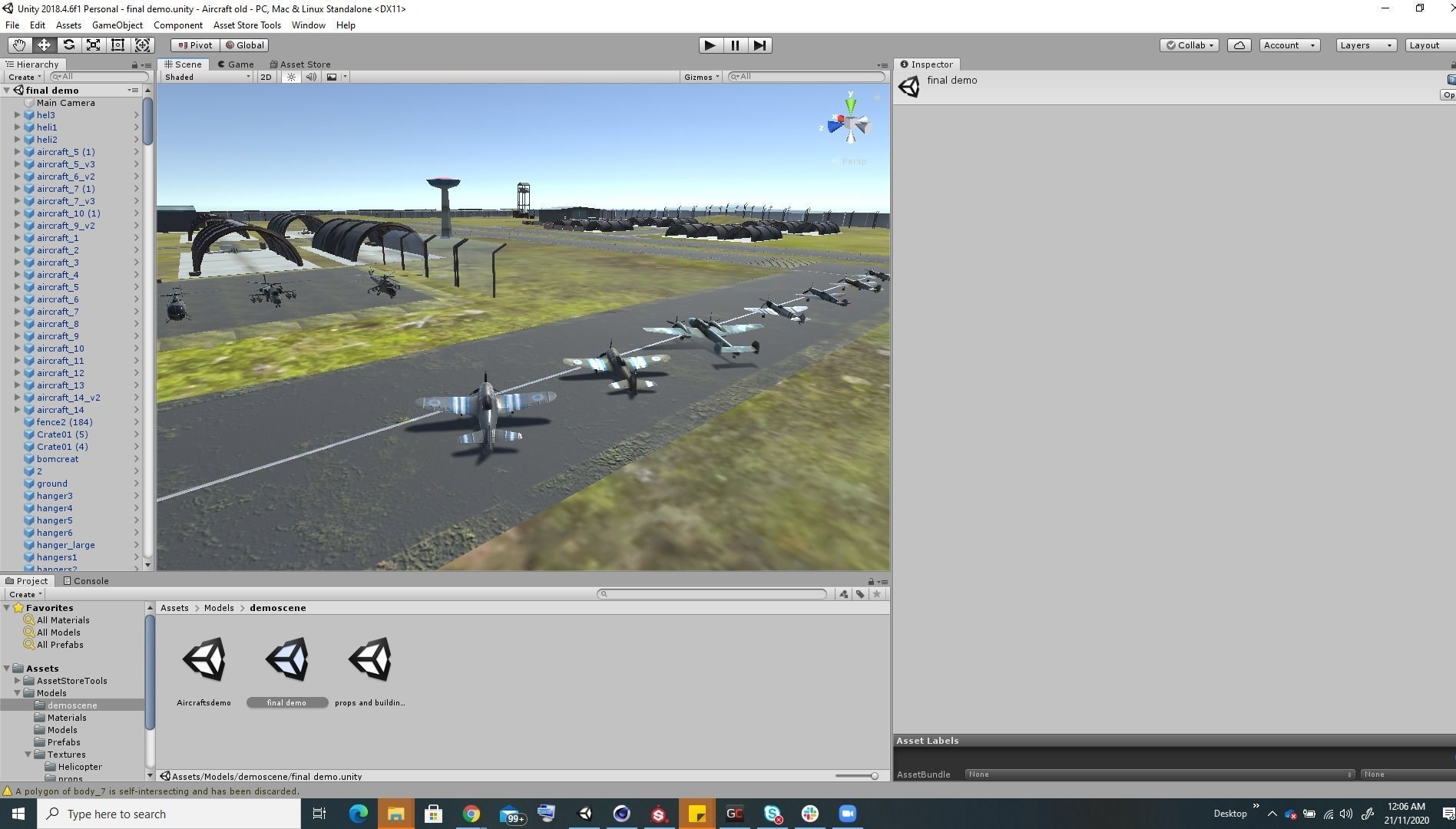The width and height of the screenshot is (1456, 829).
Task: Collapse the Favorites group
Action: (x=7, y=608)
